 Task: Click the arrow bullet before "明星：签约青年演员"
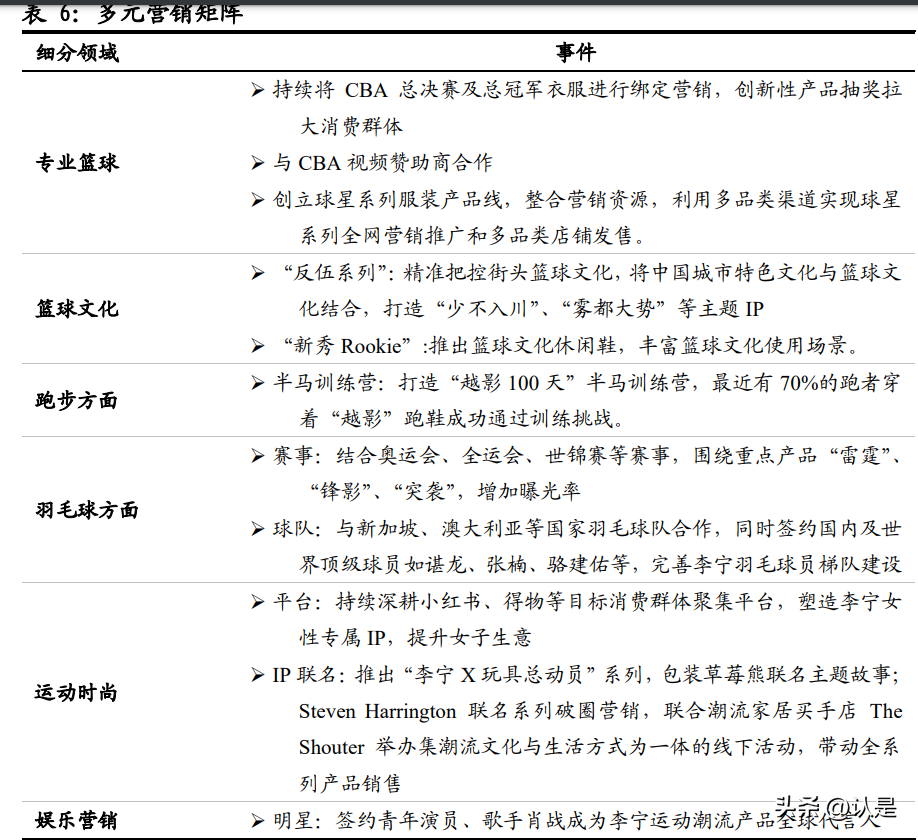(258, 822)
